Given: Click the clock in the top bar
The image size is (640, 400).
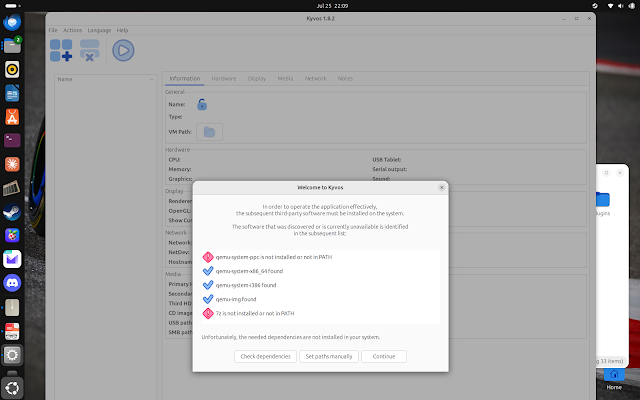Looking at the screenshot, I should click(x=332, y=6).
